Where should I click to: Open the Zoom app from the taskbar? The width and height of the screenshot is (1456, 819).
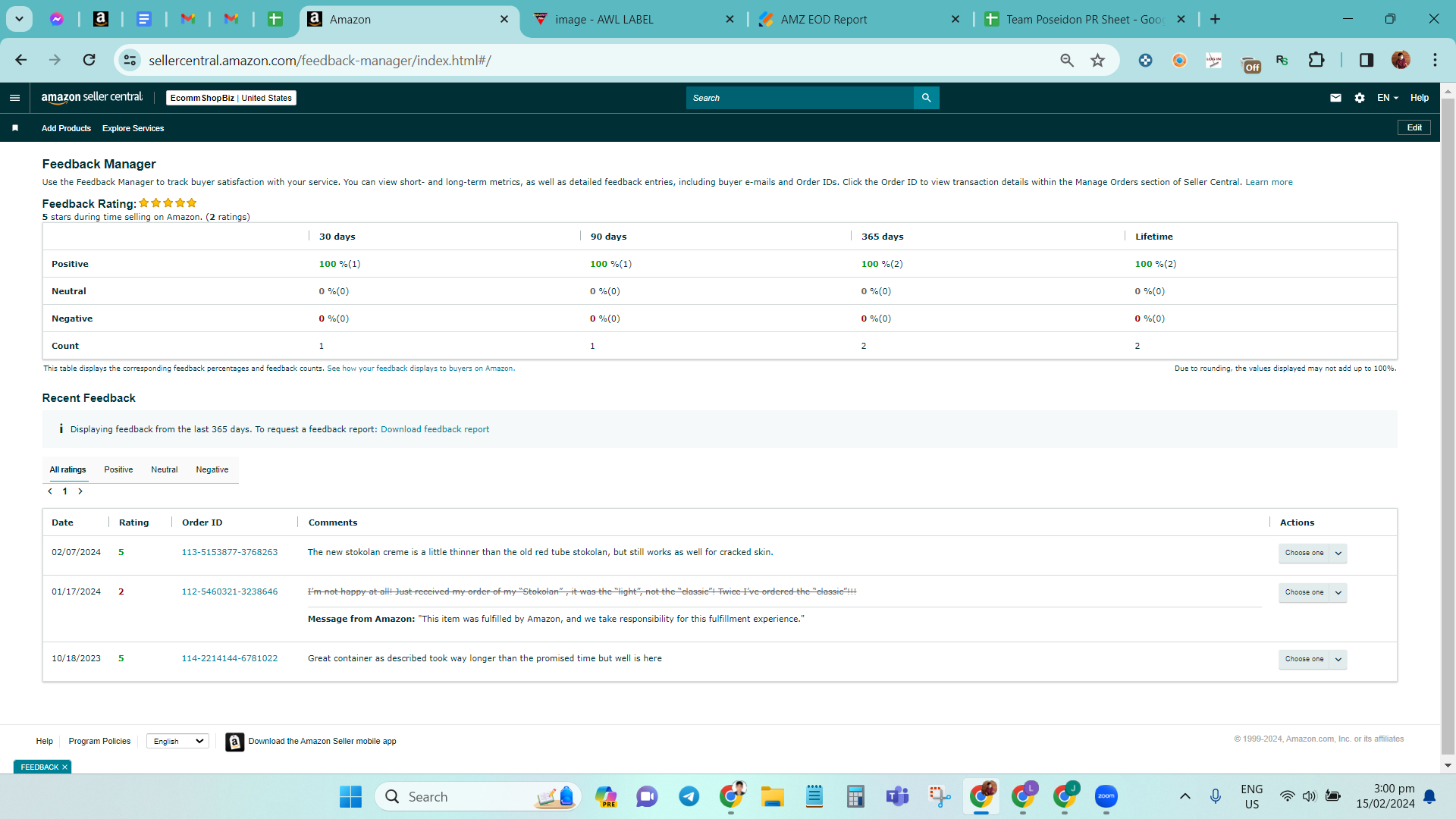(x=1106, y=796)
